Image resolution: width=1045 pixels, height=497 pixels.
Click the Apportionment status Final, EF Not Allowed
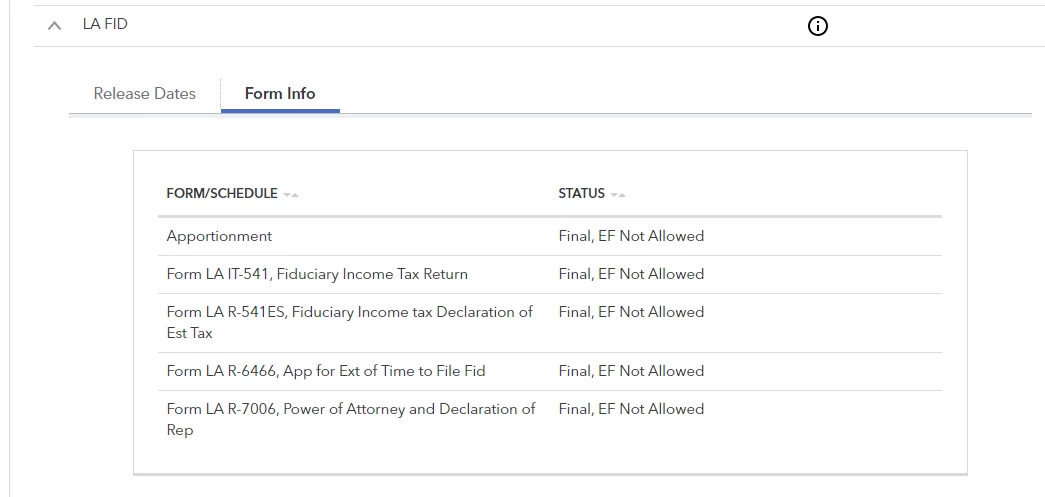point(631,236)
